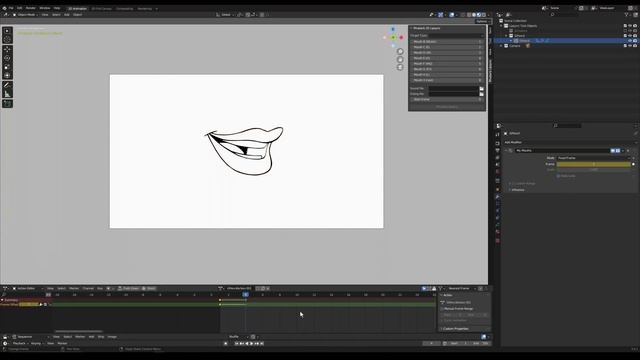The width and height of the screenshot is (640, 360).
Task: Switch viewport to rendered shading
Action: [x=484, y=15]
